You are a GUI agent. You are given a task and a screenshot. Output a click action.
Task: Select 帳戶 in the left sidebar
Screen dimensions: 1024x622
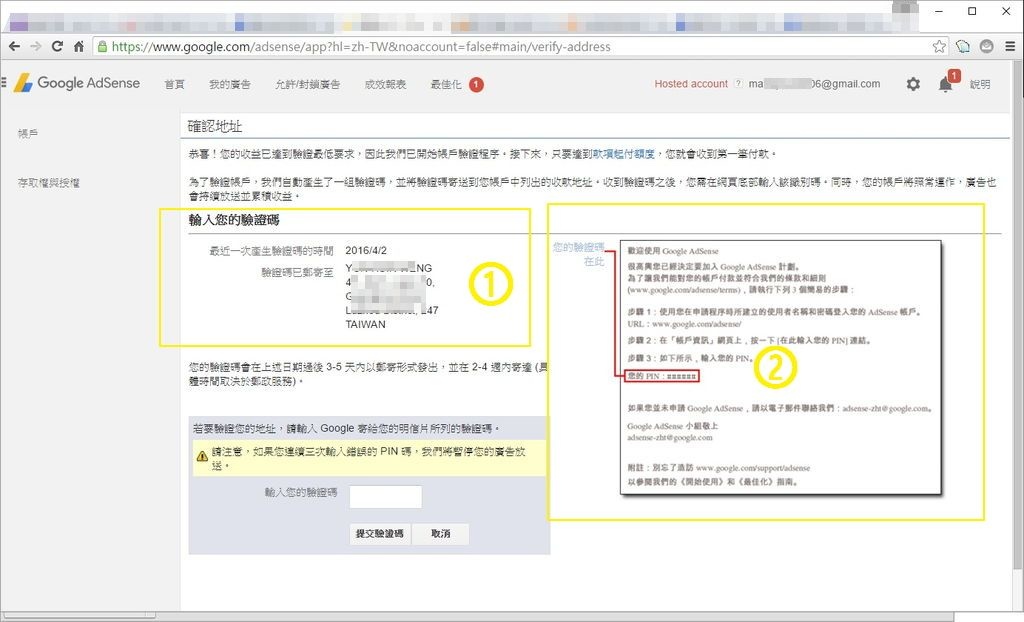point(27,133)
